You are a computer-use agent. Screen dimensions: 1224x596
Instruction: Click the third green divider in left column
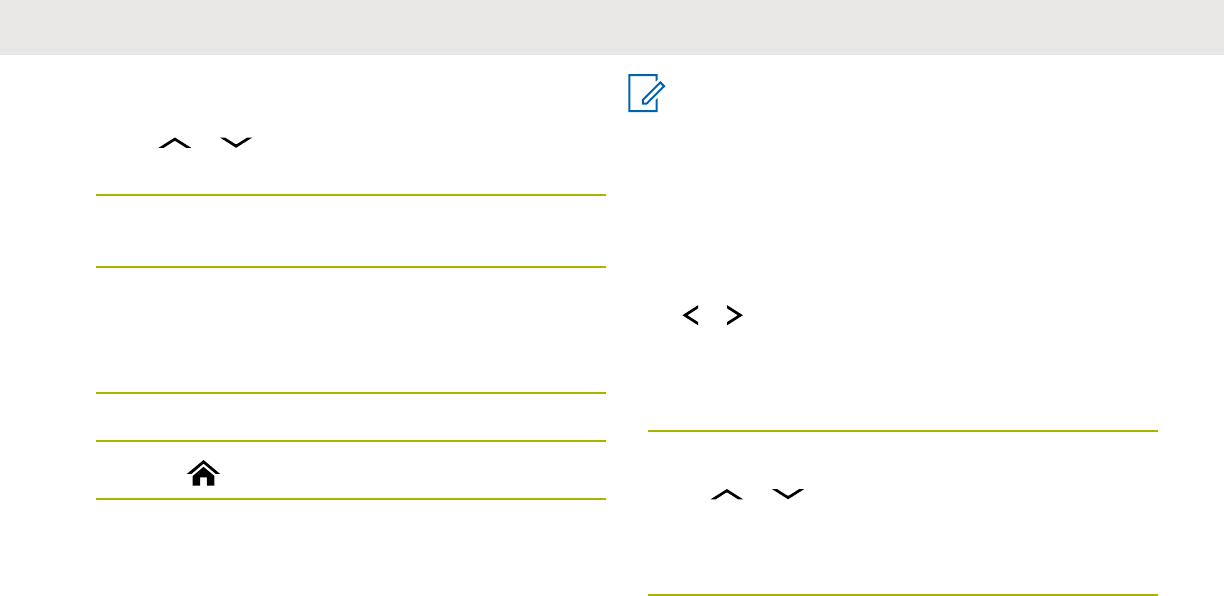(x=351, y=393)
